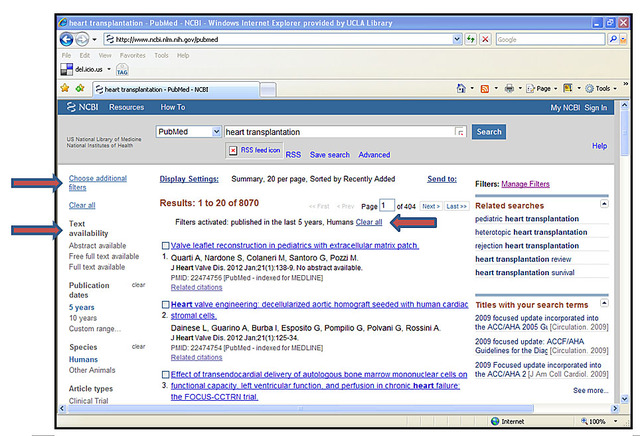Open Display Settings link
Image resolution: width=640 pixels, height=436 pixels.
(x=189, y=179)
